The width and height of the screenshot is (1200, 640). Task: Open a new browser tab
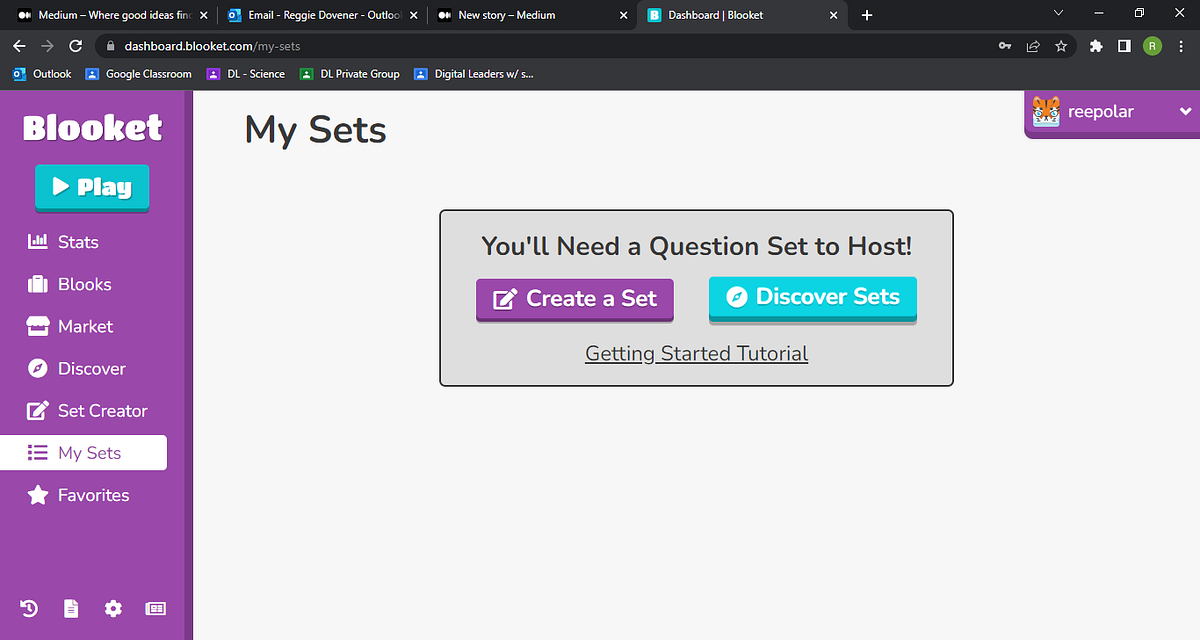867,15
